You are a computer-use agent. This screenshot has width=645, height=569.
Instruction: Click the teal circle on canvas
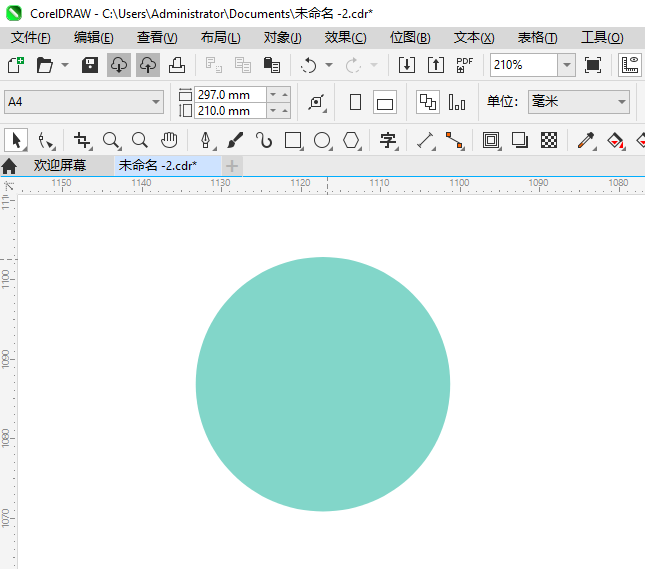point(323,384)
